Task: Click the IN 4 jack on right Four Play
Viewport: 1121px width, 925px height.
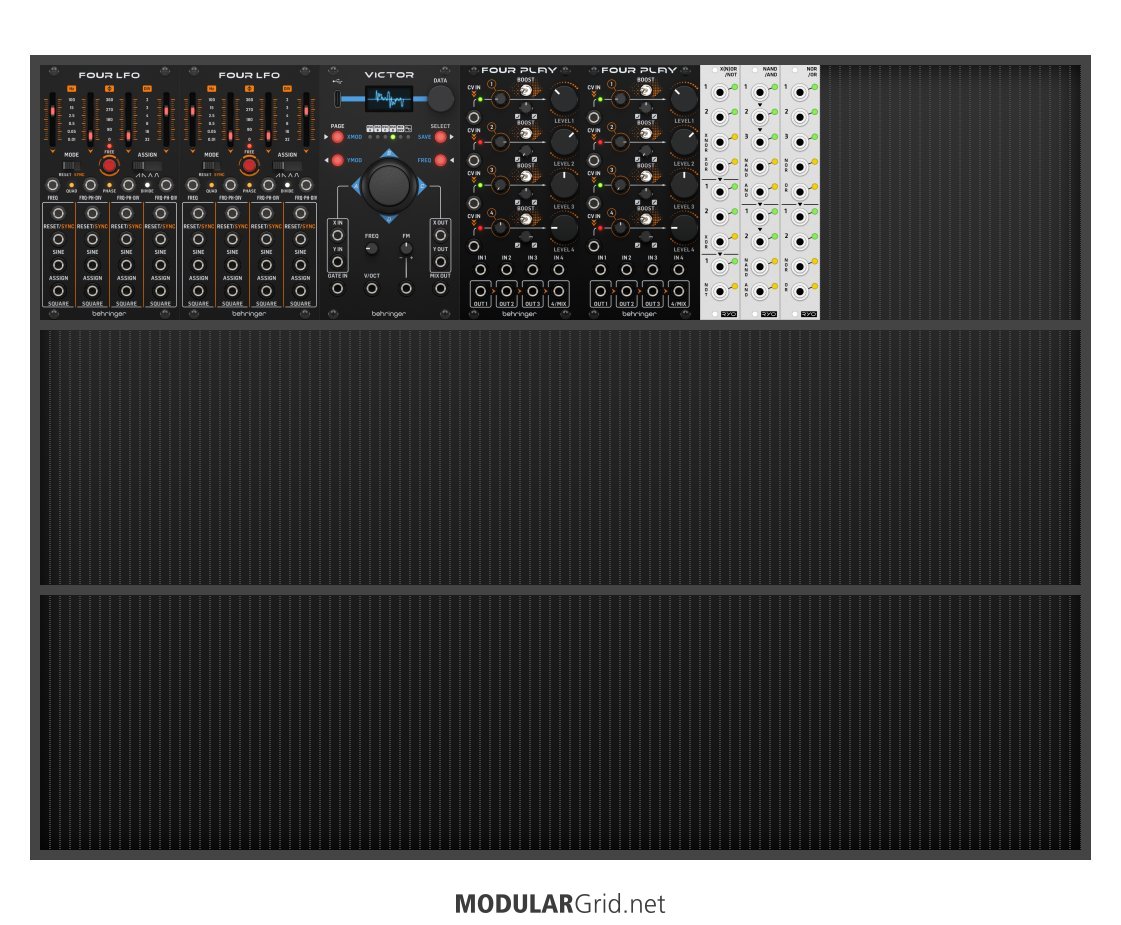Action: [x=678, y=270]
